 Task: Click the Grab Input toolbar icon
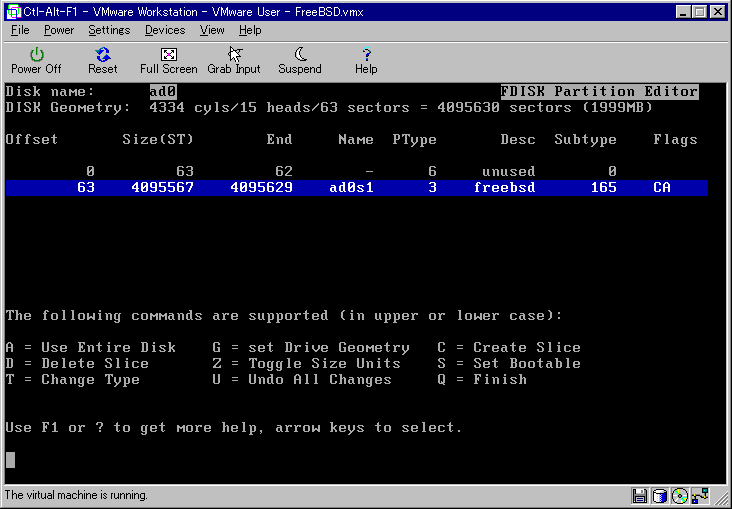click(x=234, y=61)
